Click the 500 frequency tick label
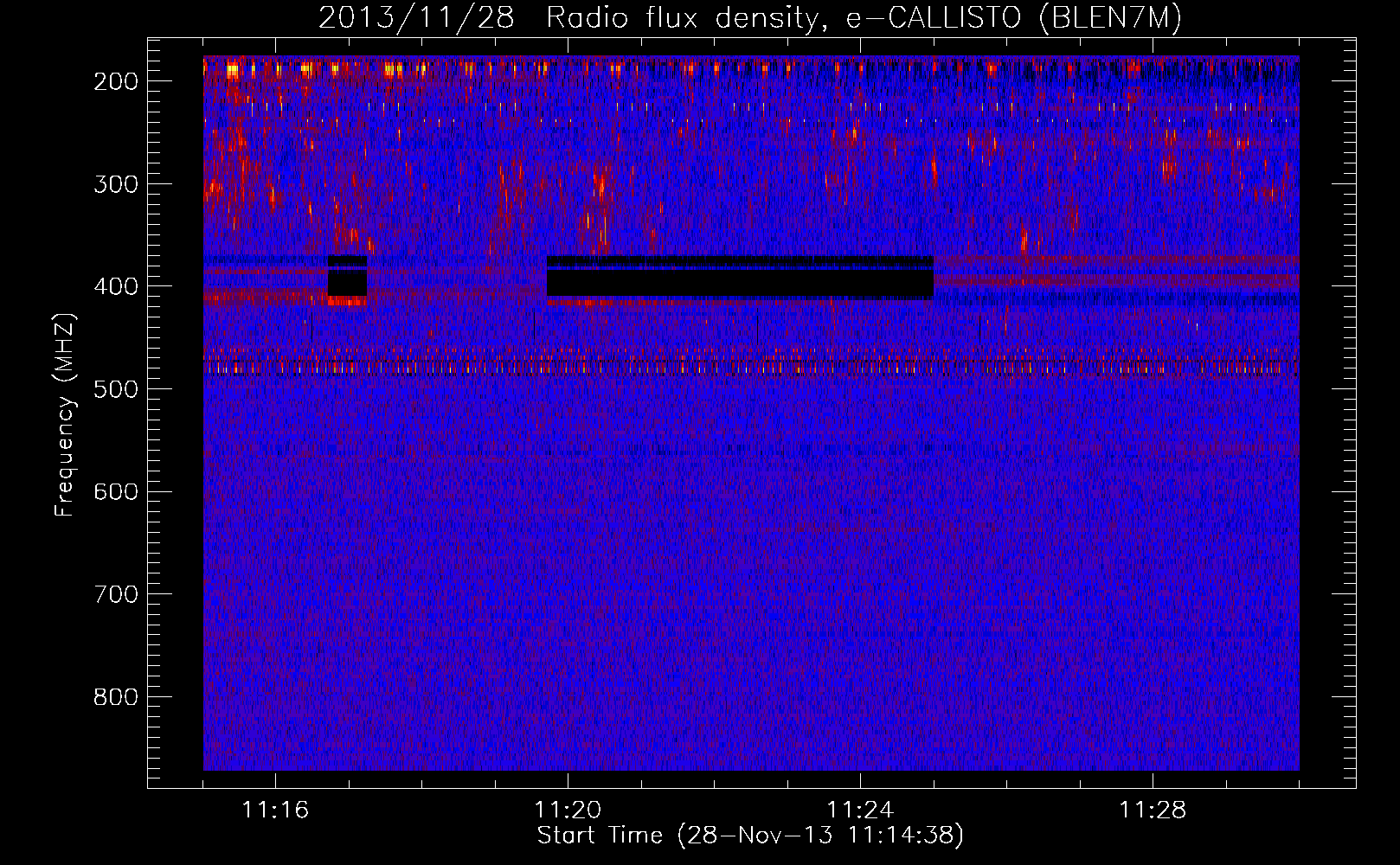 point(115,389)
